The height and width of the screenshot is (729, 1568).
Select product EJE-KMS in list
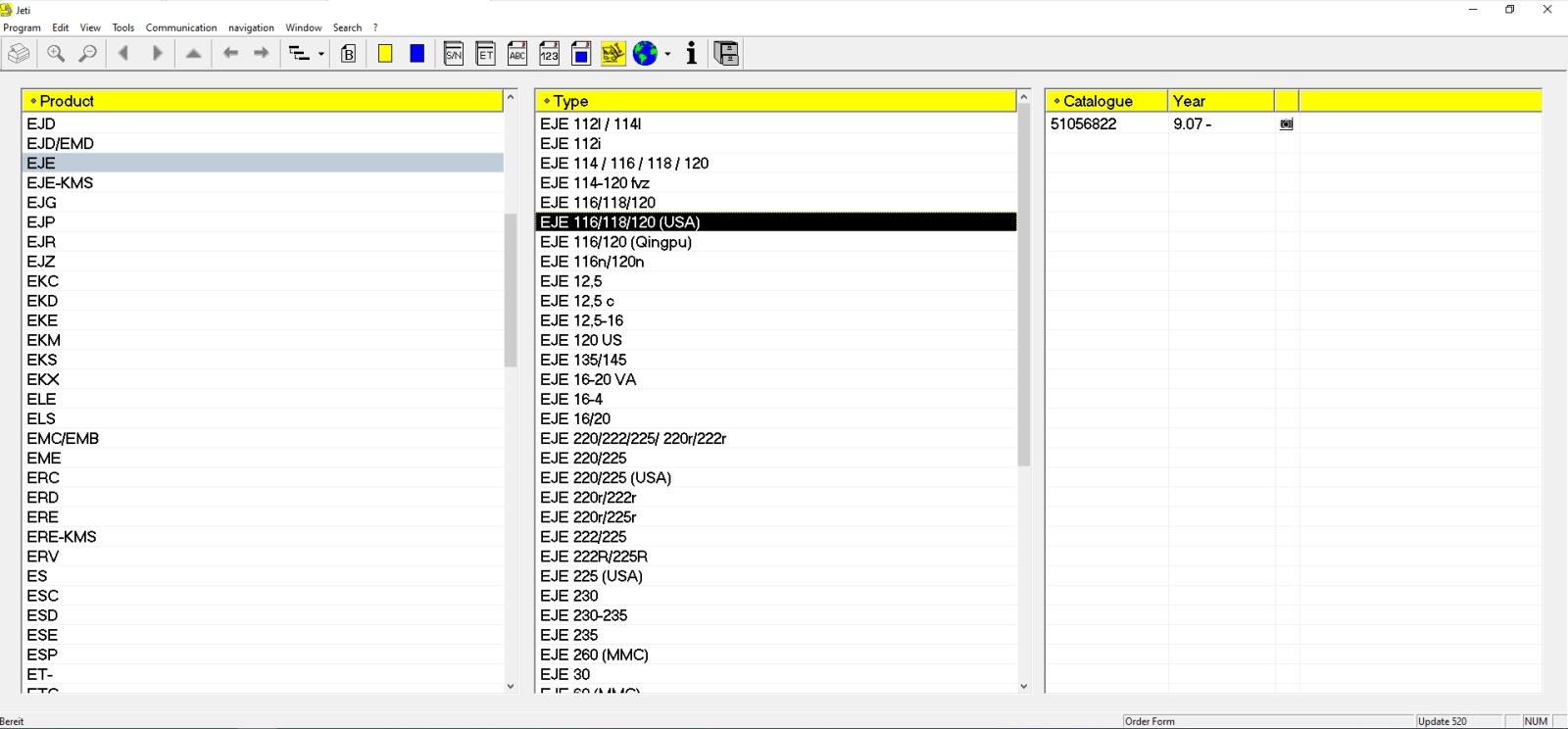pos(263,183)
